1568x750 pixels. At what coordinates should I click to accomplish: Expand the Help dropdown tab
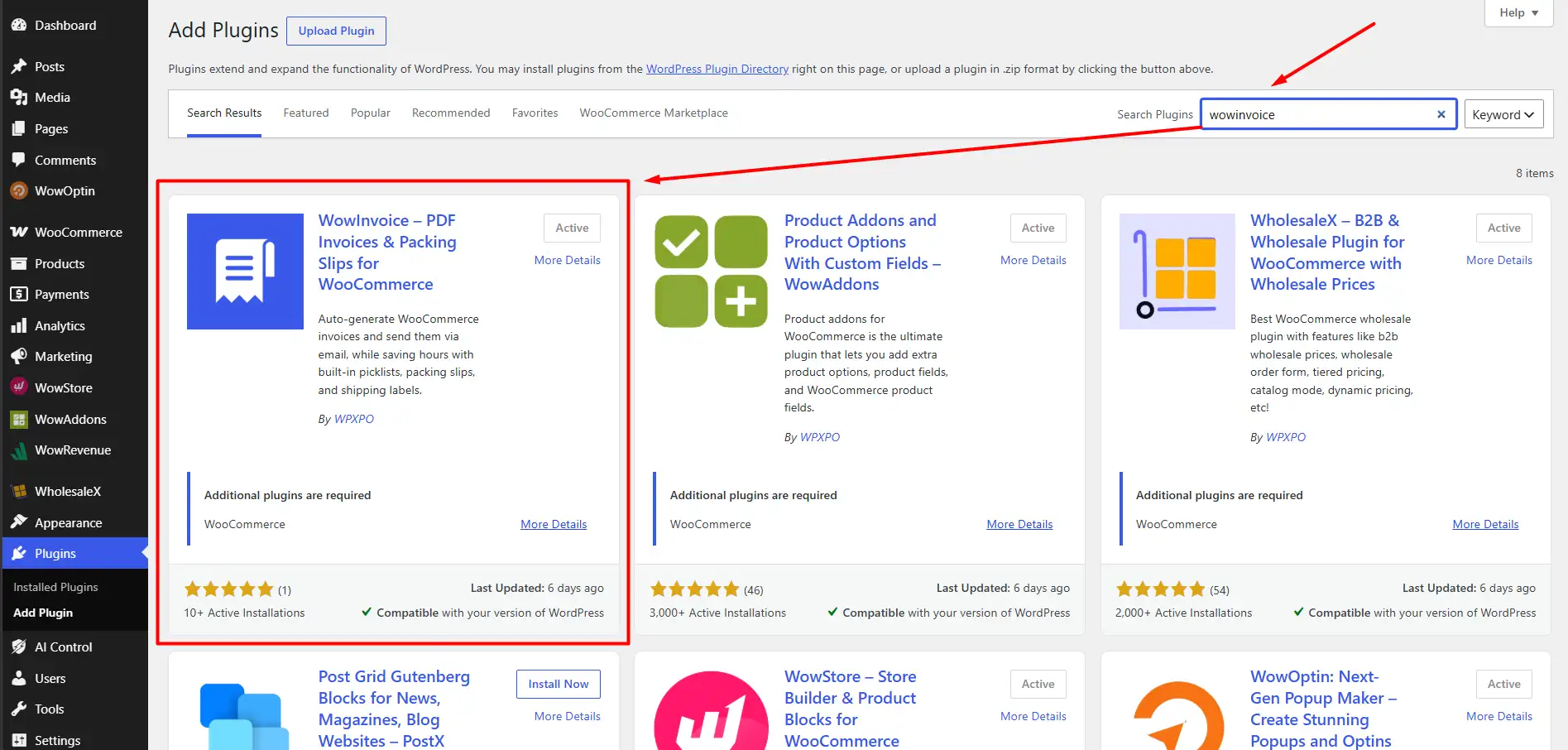pos(1519,13)
